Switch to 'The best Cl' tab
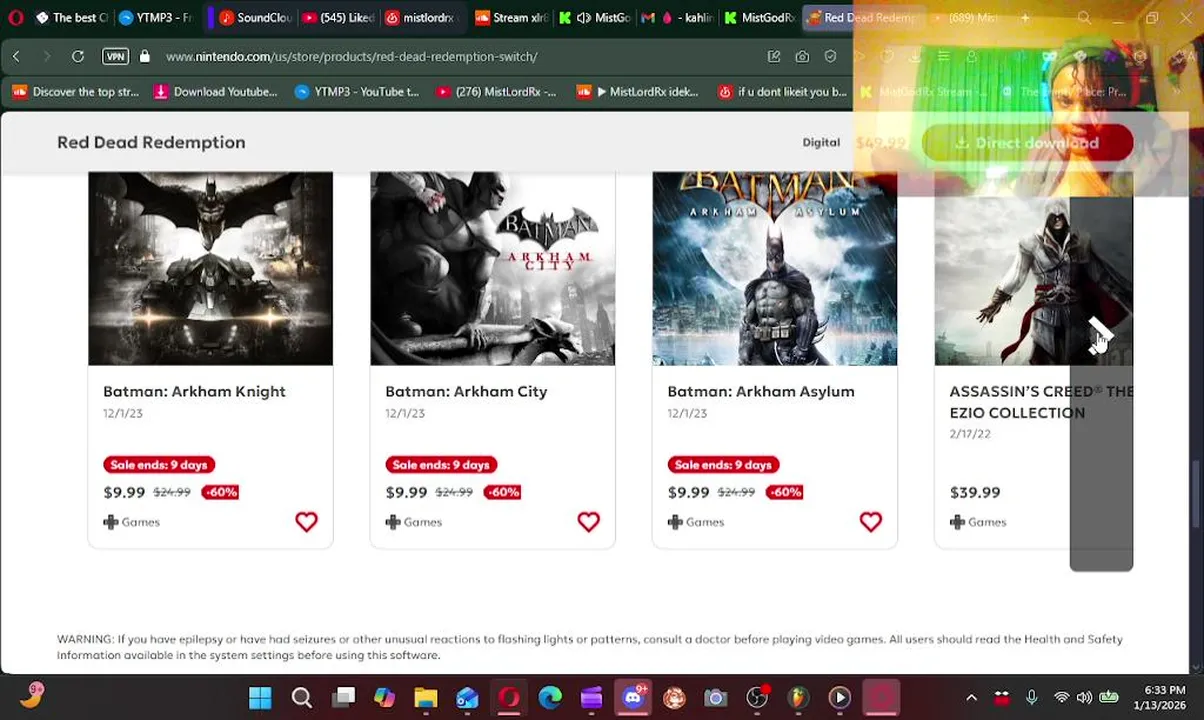 pos(71,18)
